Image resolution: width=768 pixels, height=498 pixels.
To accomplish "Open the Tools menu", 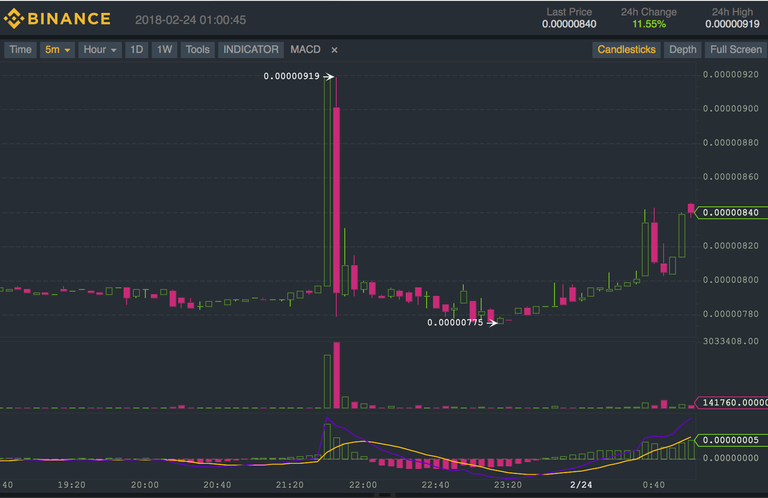I will click(197, 49).
